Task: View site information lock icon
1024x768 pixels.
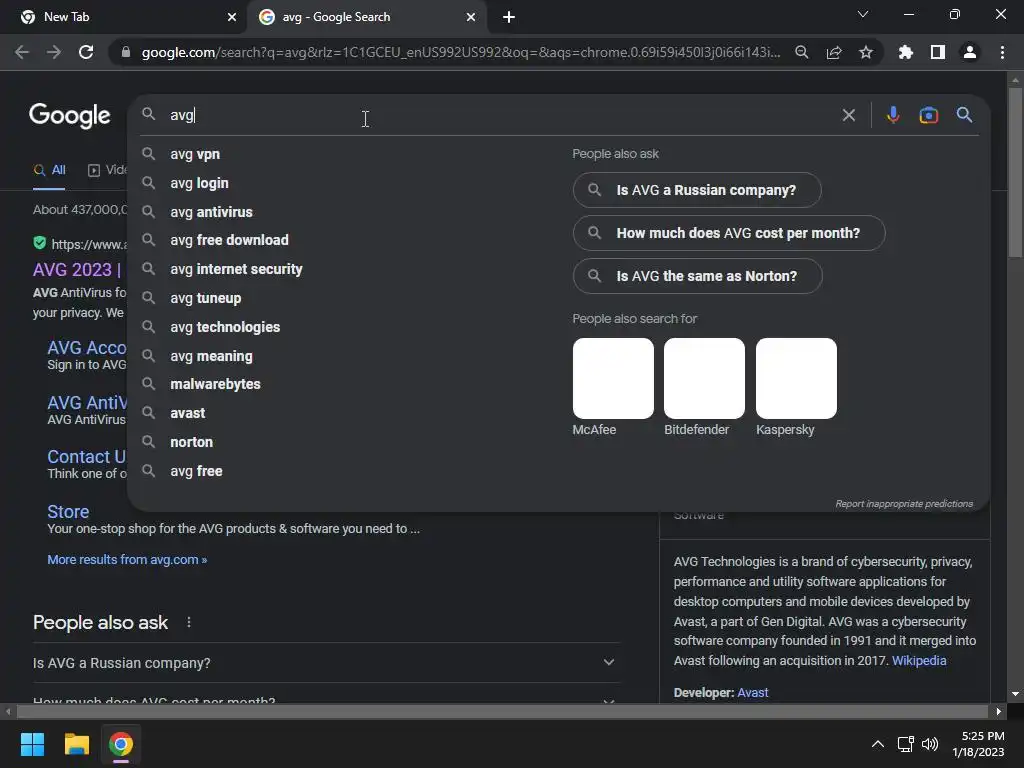Action: click(126, 52)
